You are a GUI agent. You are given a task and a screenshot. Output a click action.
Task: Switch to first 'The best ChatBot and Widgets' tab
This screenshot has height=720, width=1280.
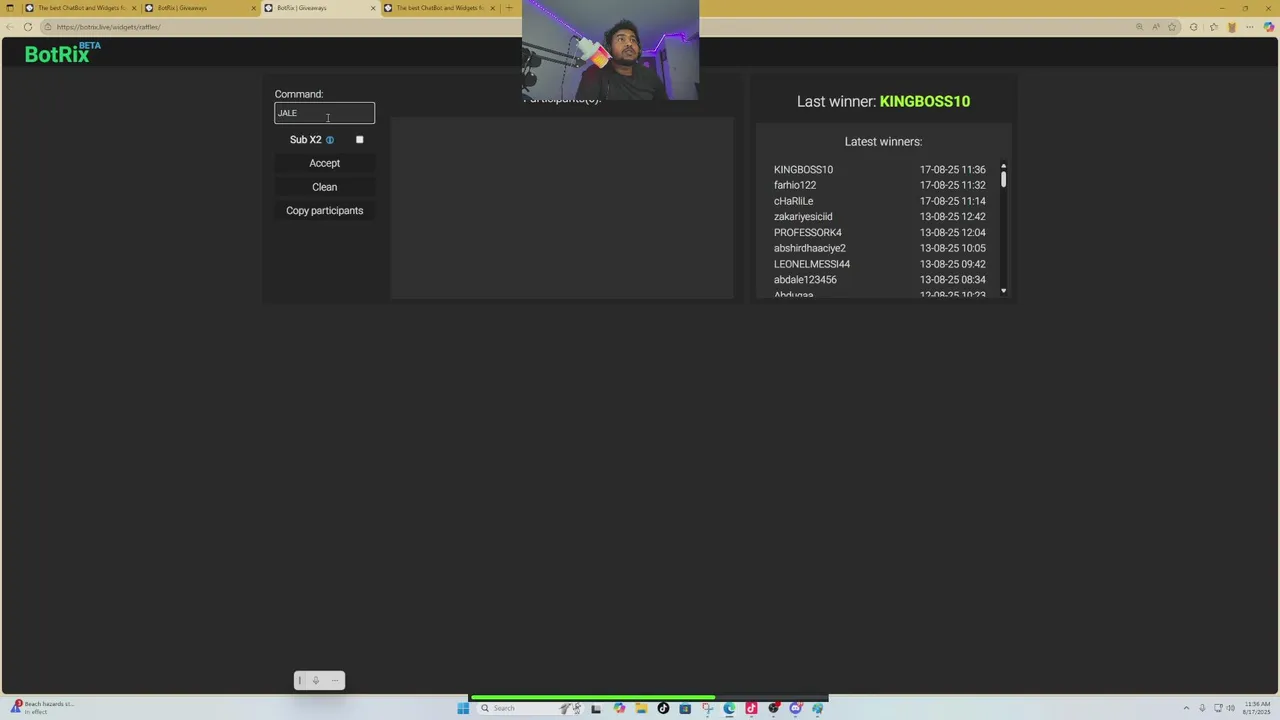point(80,8)
